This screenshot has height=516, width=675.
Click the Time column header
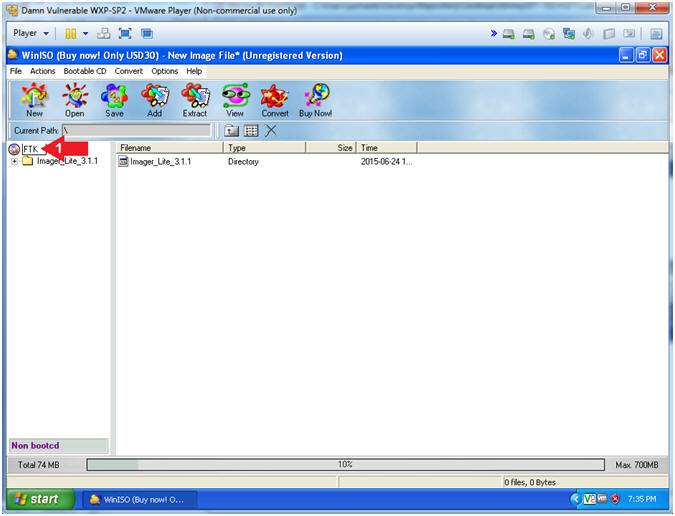click(387, 148)
